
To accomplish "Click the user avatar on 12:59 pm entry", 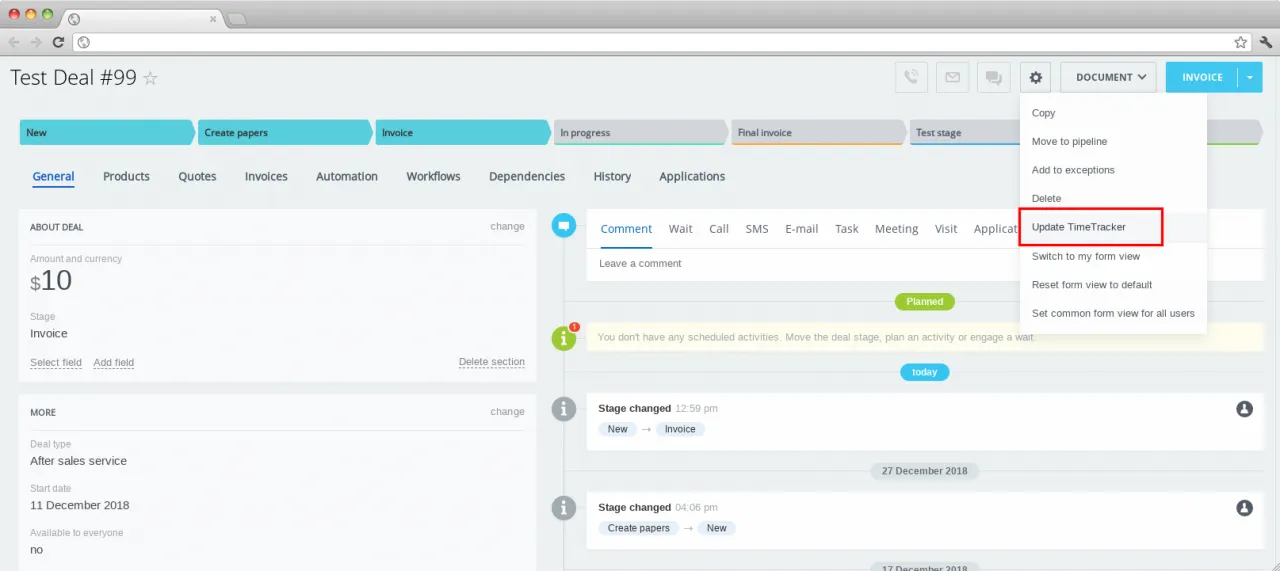I will pos(1244,409).
